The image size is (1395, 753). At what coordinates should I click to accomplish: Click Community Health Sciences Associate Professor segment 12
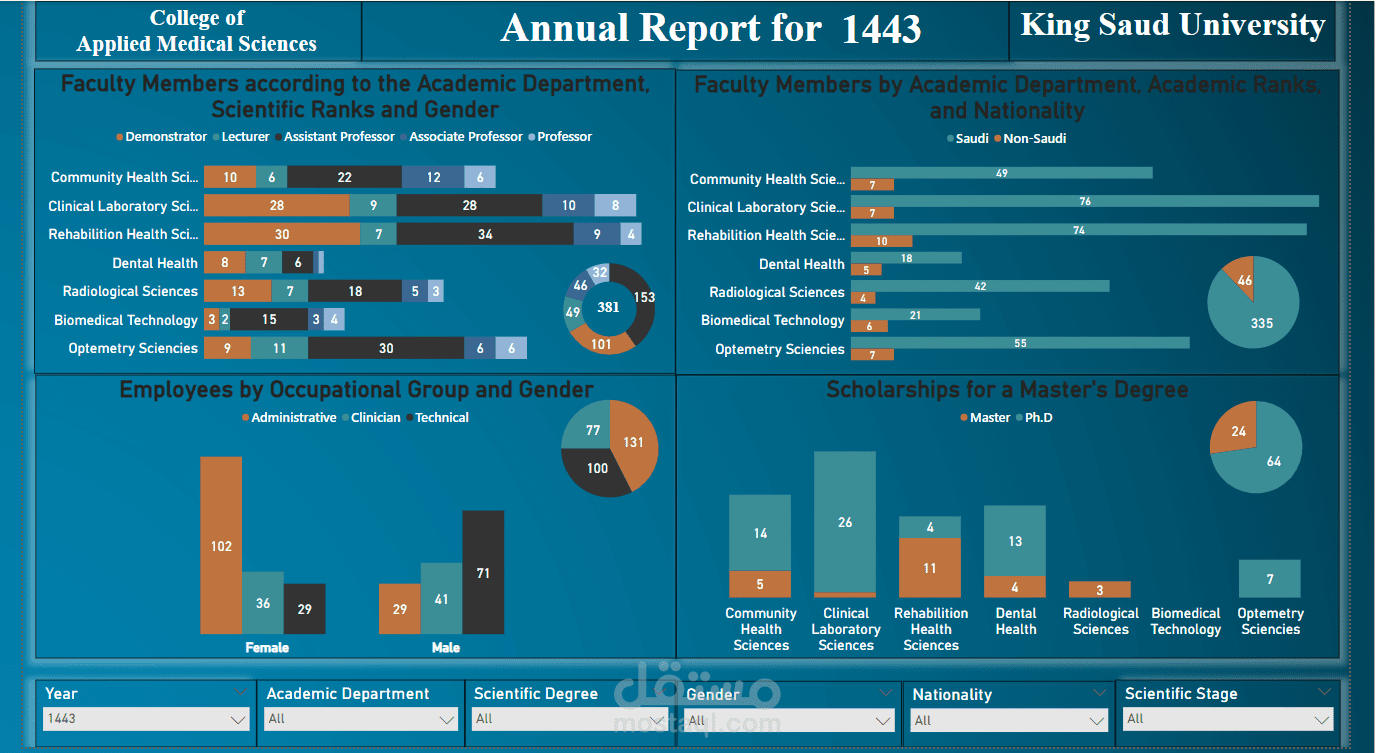[x=433, y=177]
